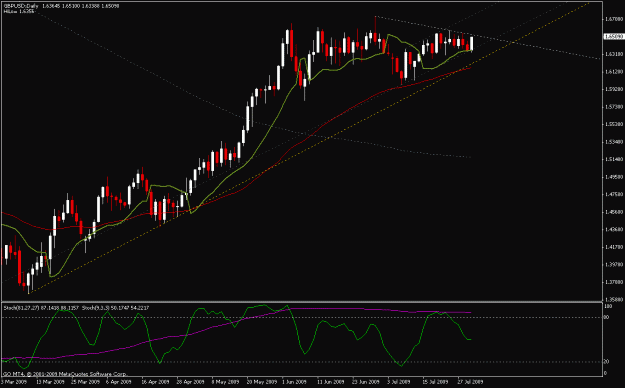Click the 20 May 2009 date label
This screenshot has width=625, height=388.
tap(261, 382)
